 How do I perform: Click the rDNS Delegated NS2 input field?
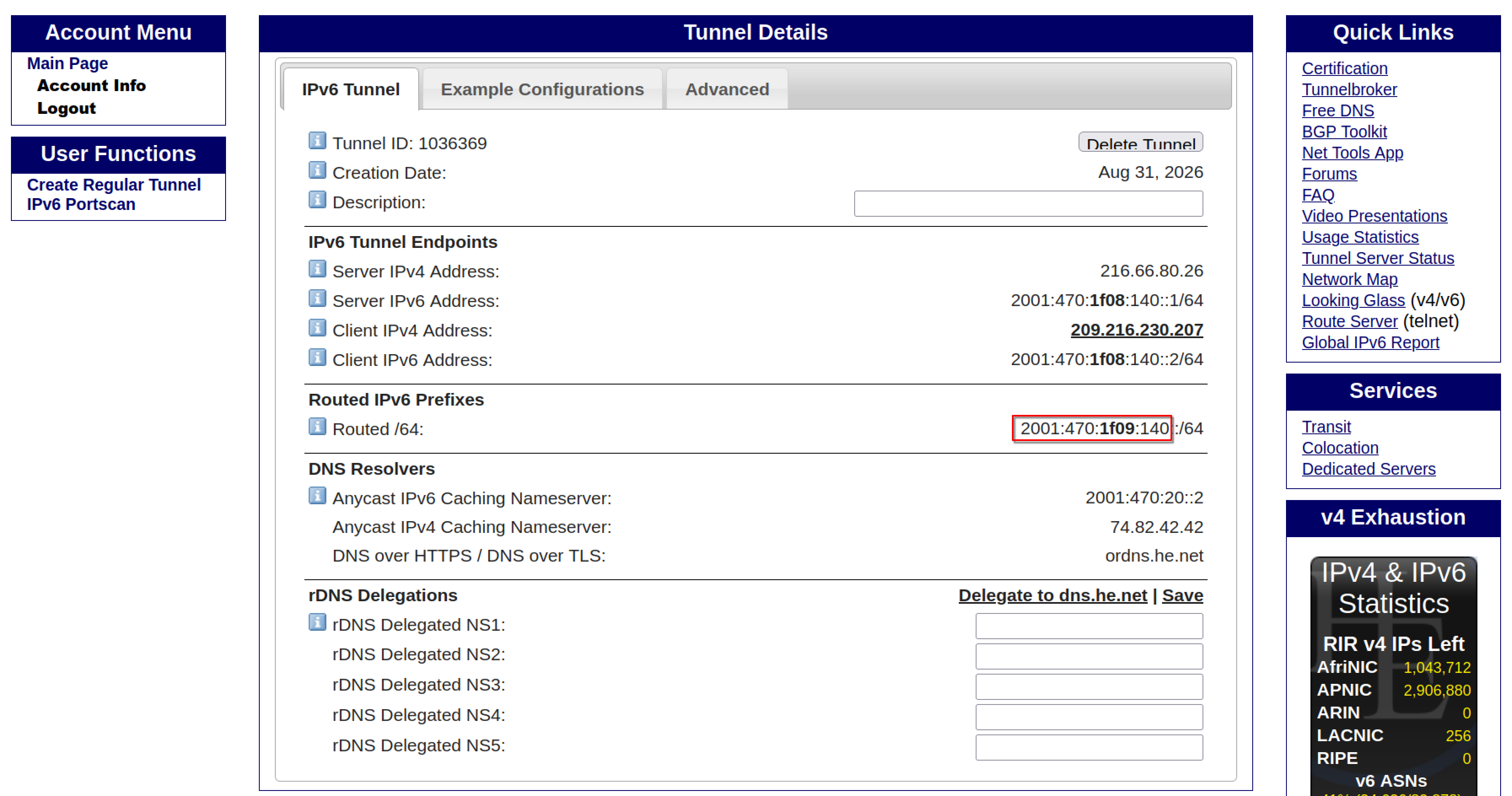click(1089, 656)
